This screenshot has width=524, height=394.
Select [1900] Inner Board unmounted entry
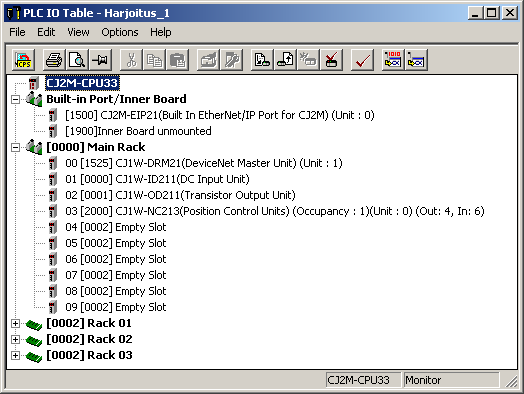138,131
